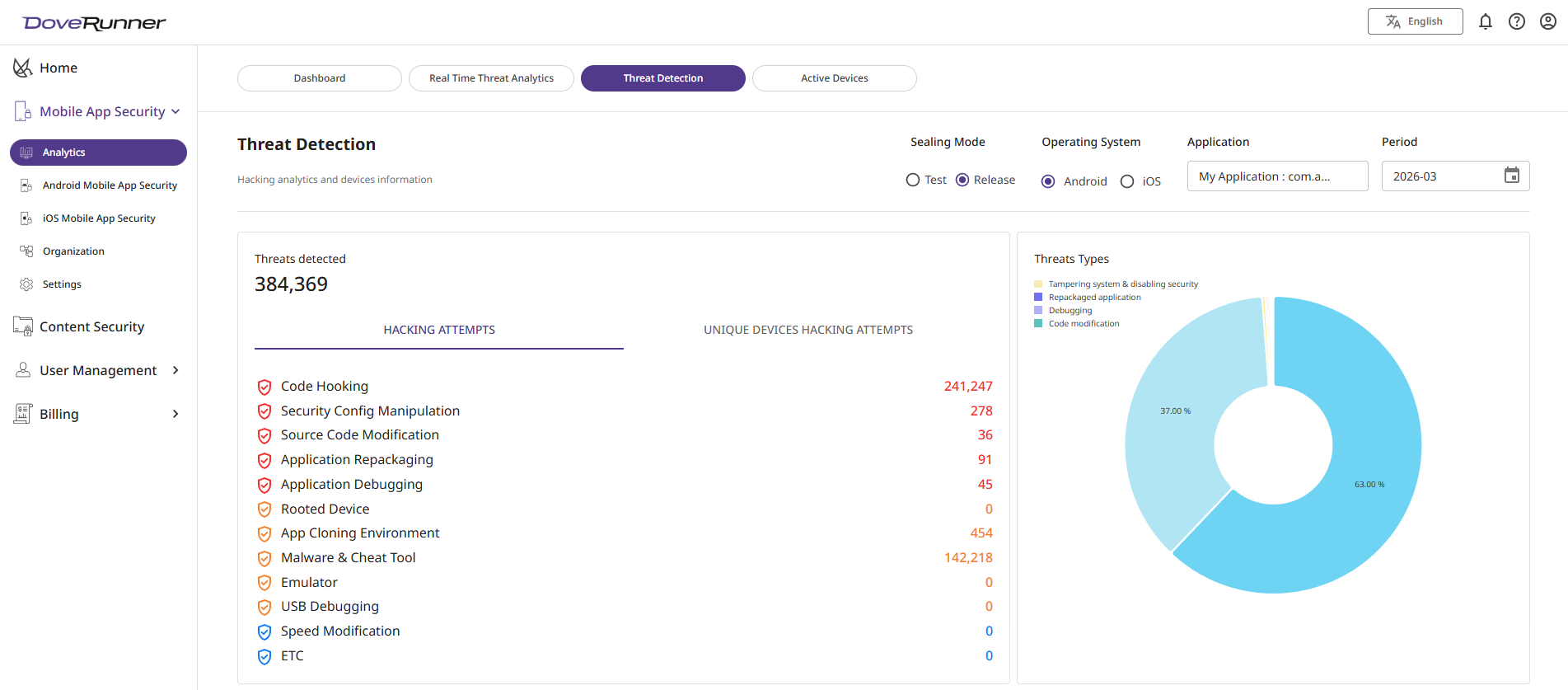Collapse the Mobile App Security menu
The height and width of the screenshot is (690, 1568).
(x=176, y=111)
